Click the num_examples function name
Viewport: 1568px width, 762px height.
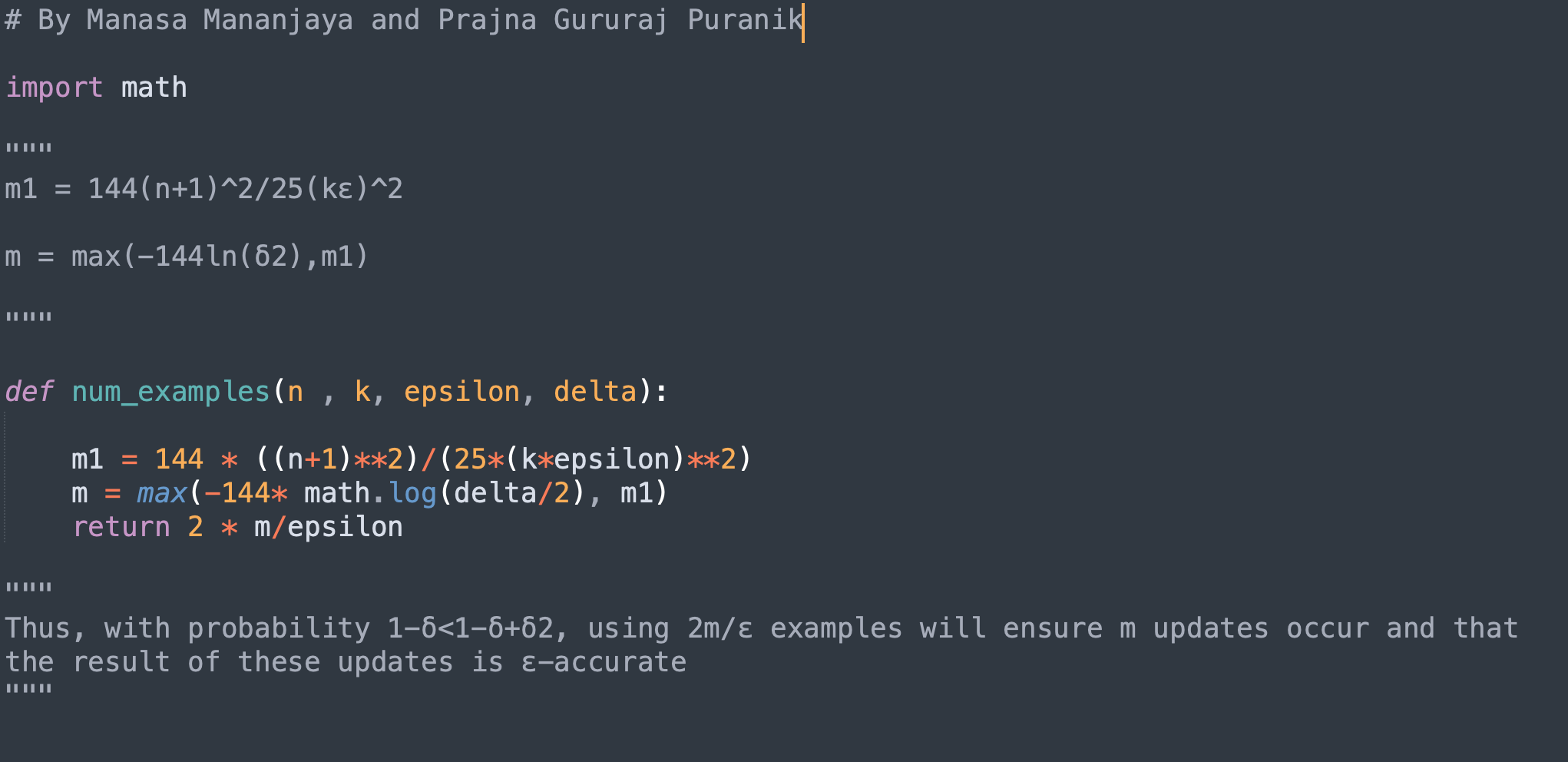coord(170,392)
